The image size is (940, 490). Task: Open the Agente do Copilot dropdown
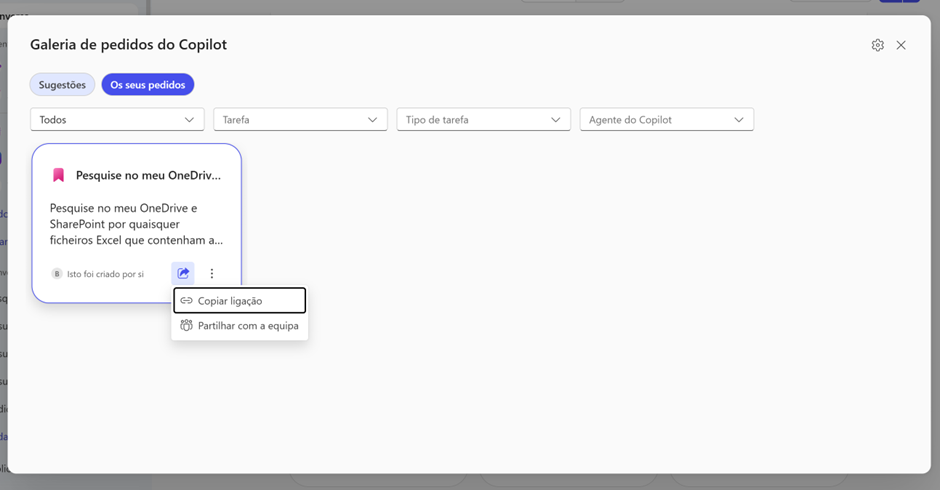pyautogui.click(x=666, y=120)
